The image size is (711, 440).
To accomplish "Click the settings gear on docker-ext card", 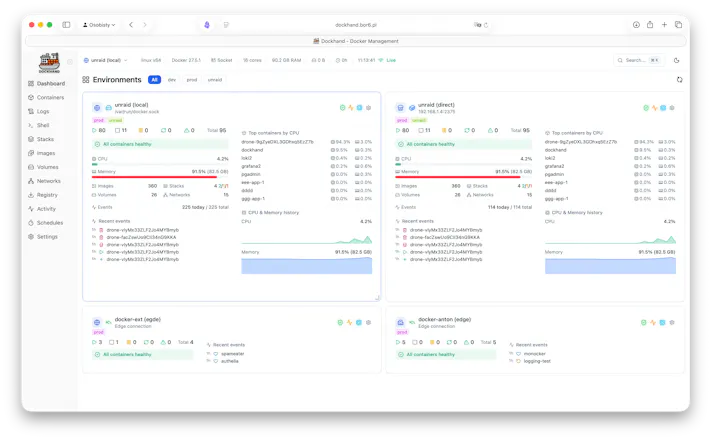I will click(x=368, y=323).
